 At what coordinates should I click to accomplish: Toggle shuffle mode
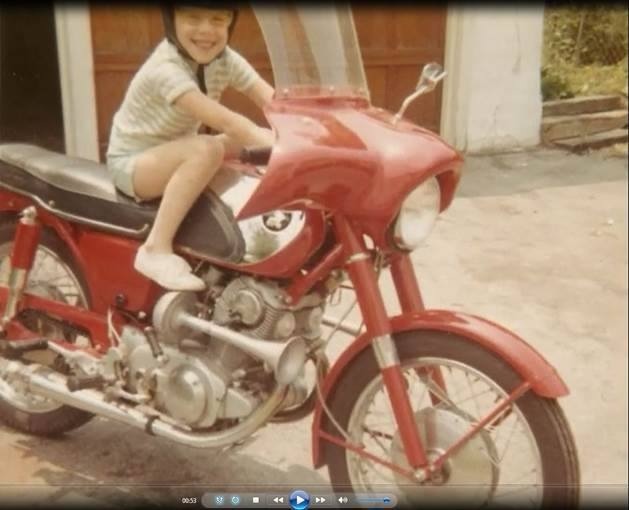pos(219,500)
